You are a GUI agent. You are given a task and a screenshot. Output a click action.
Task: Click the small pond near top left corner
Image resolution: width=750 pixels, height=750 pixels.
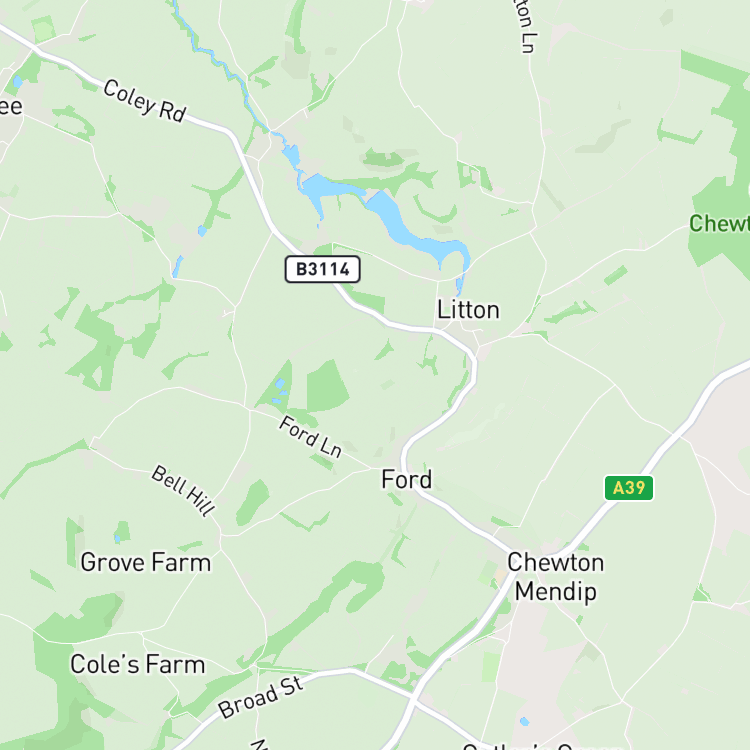point(17,82)
